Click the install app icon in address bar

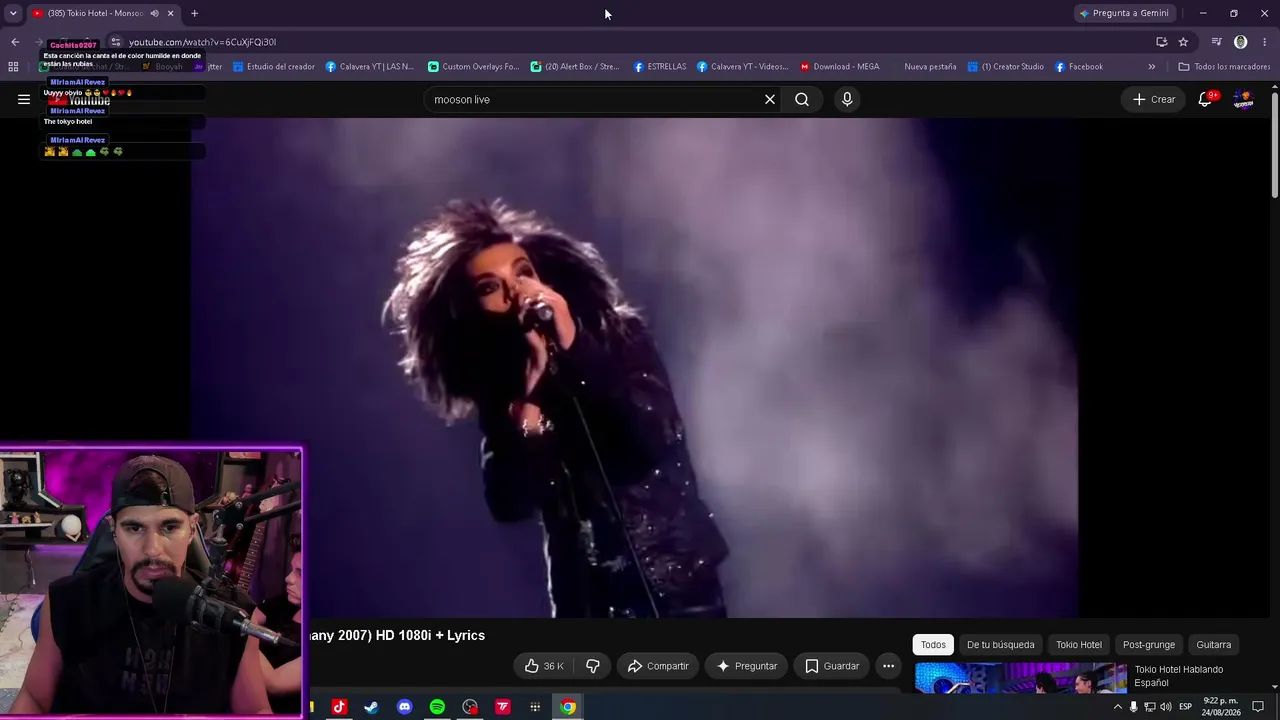point(1162,42)
